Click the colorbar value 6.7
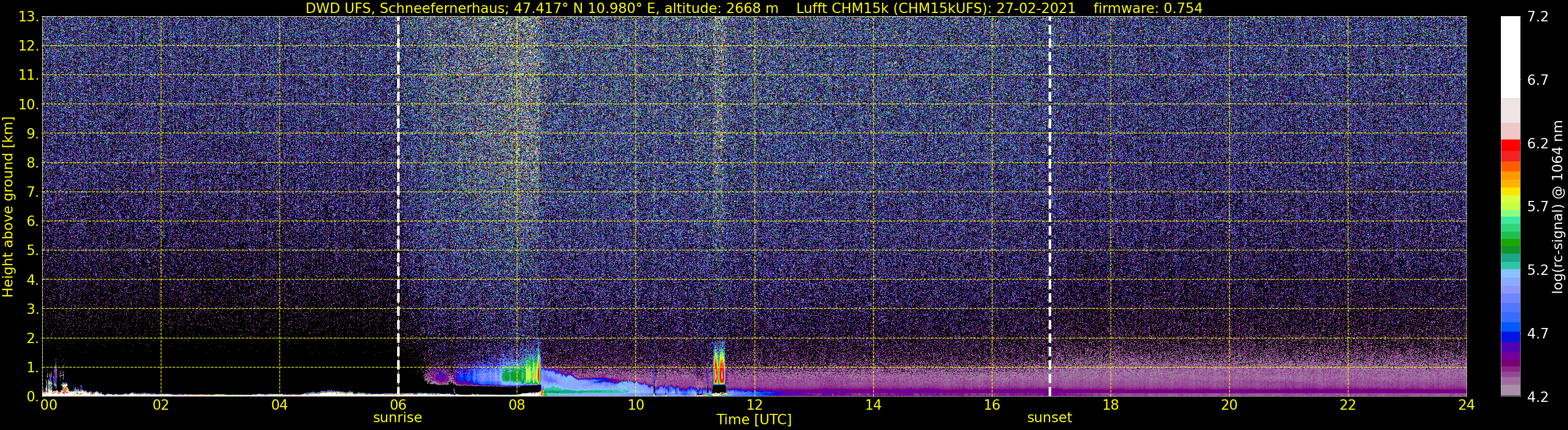The width and height of the screenshot is (1568, 430). (1538, 80)
